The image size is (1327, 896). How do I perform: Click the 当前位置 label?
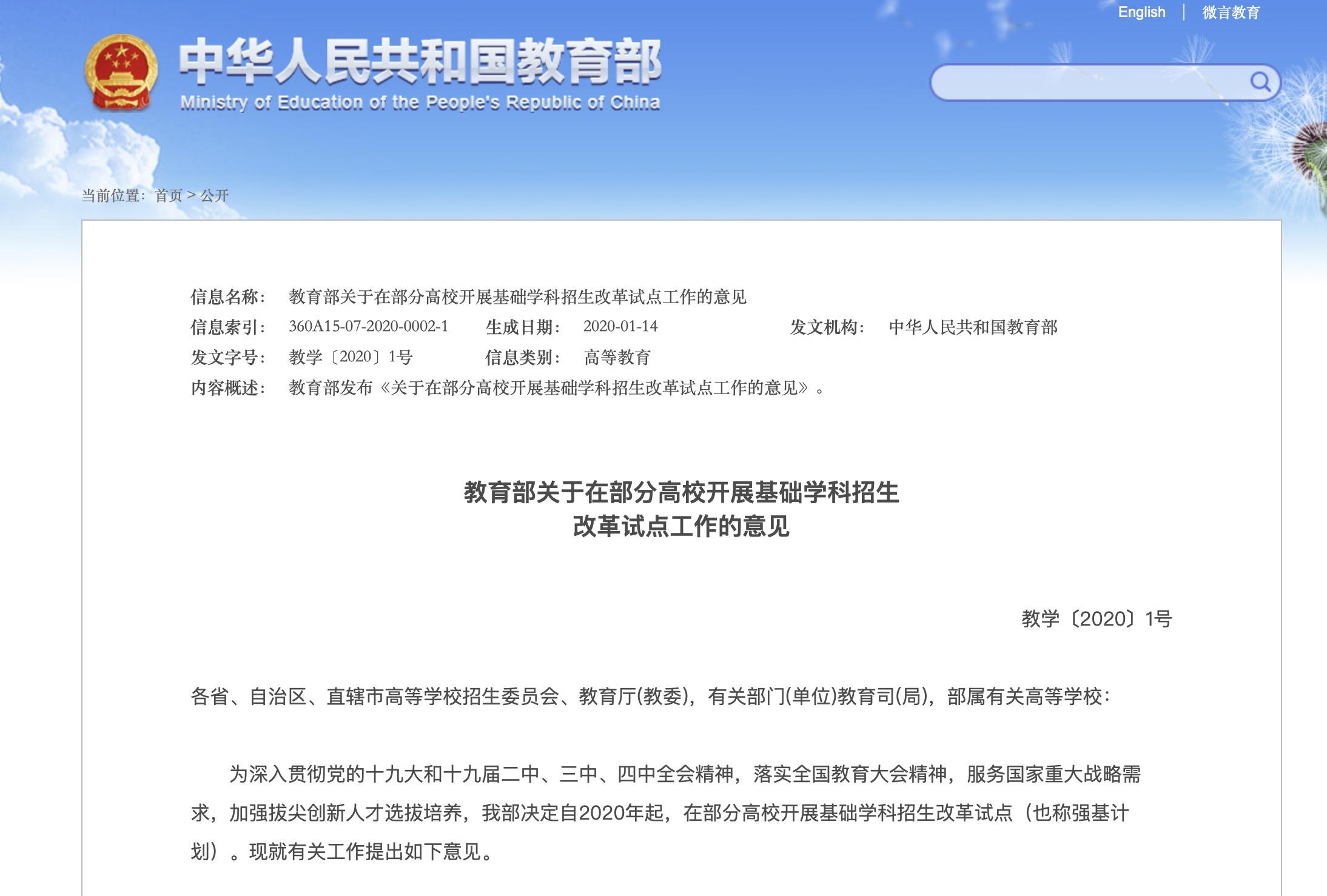coord(113,195)
